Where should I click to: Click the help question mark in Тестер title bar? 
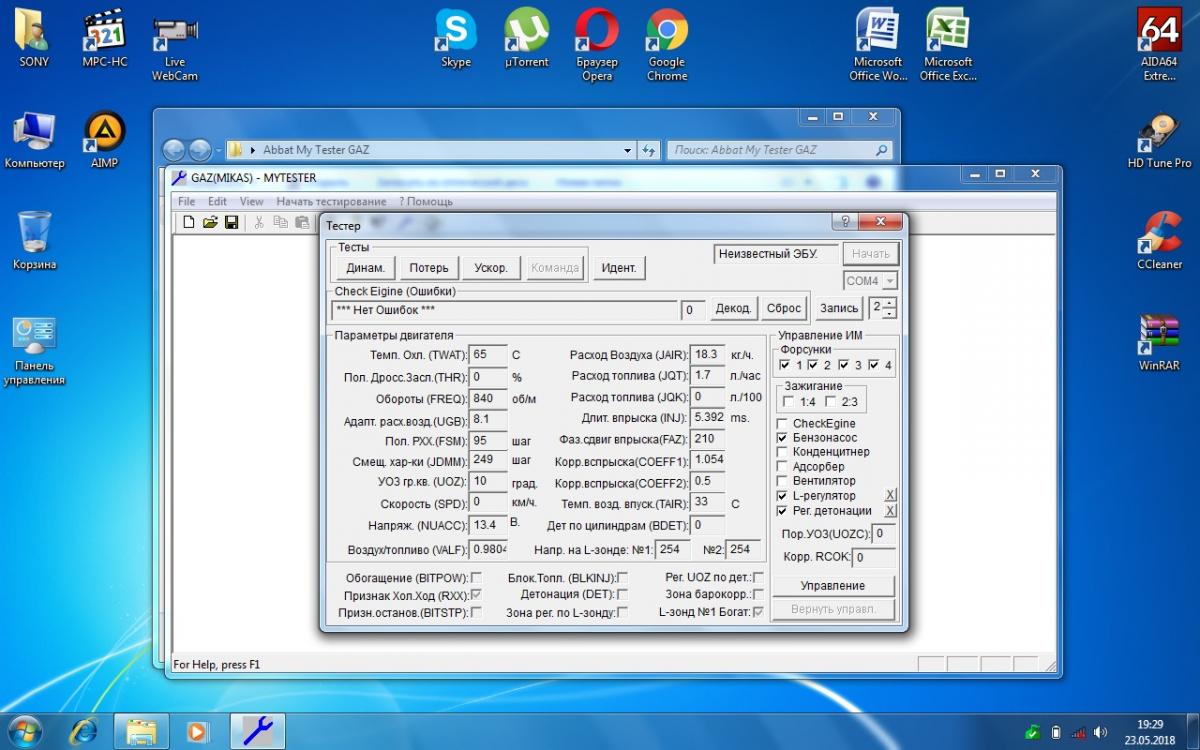tap(846, 222)
